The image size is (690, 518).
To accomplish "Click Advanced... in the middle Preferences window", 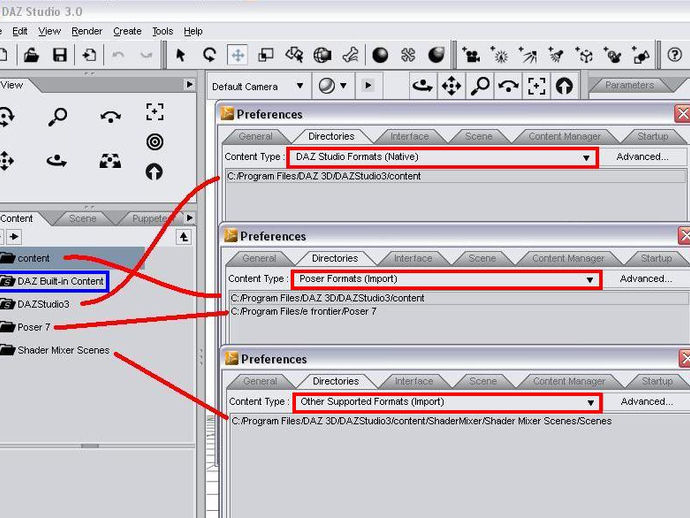I will click(x=646, y=279).
